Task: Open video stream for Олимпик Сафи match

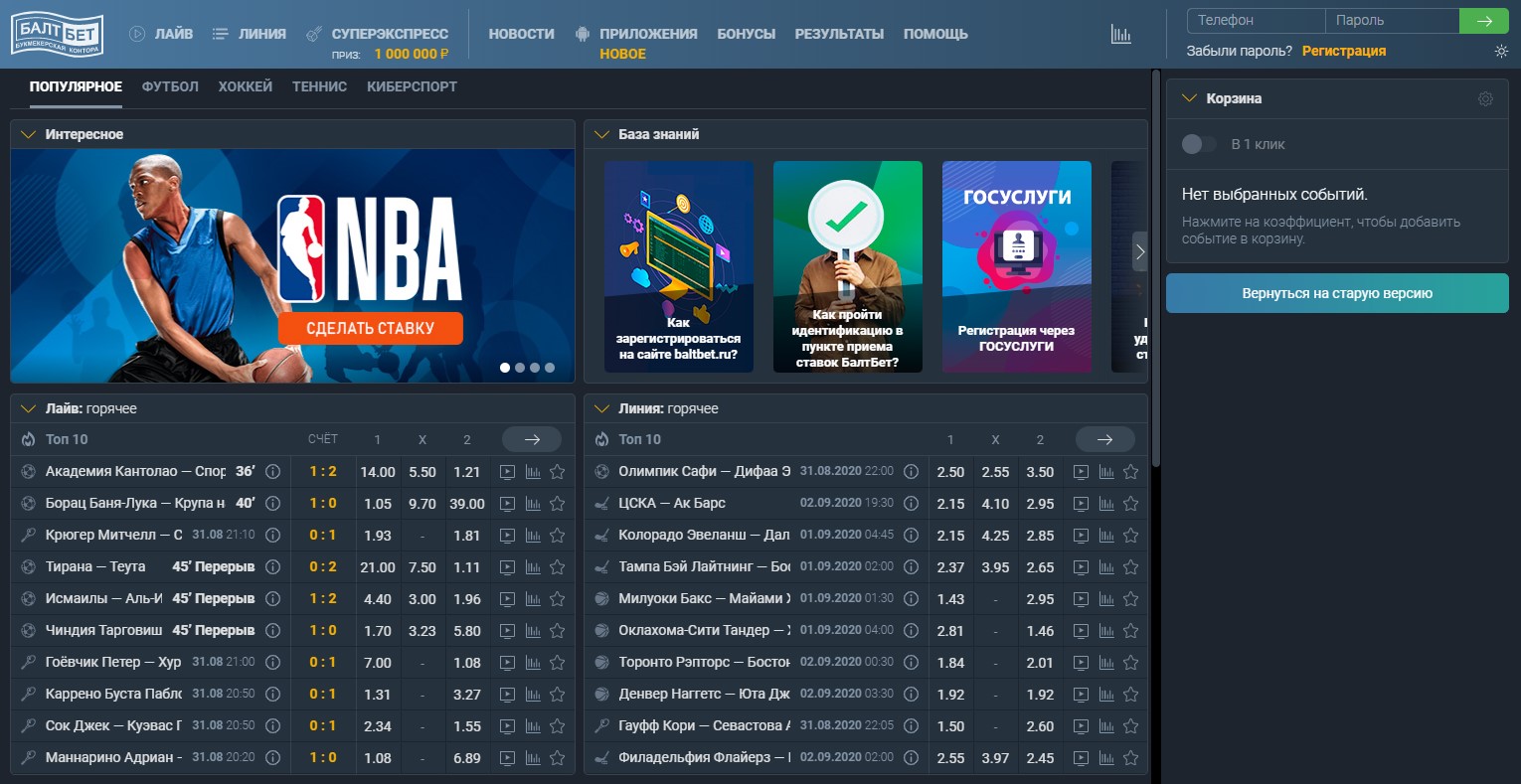Action: click(1081, 472)
